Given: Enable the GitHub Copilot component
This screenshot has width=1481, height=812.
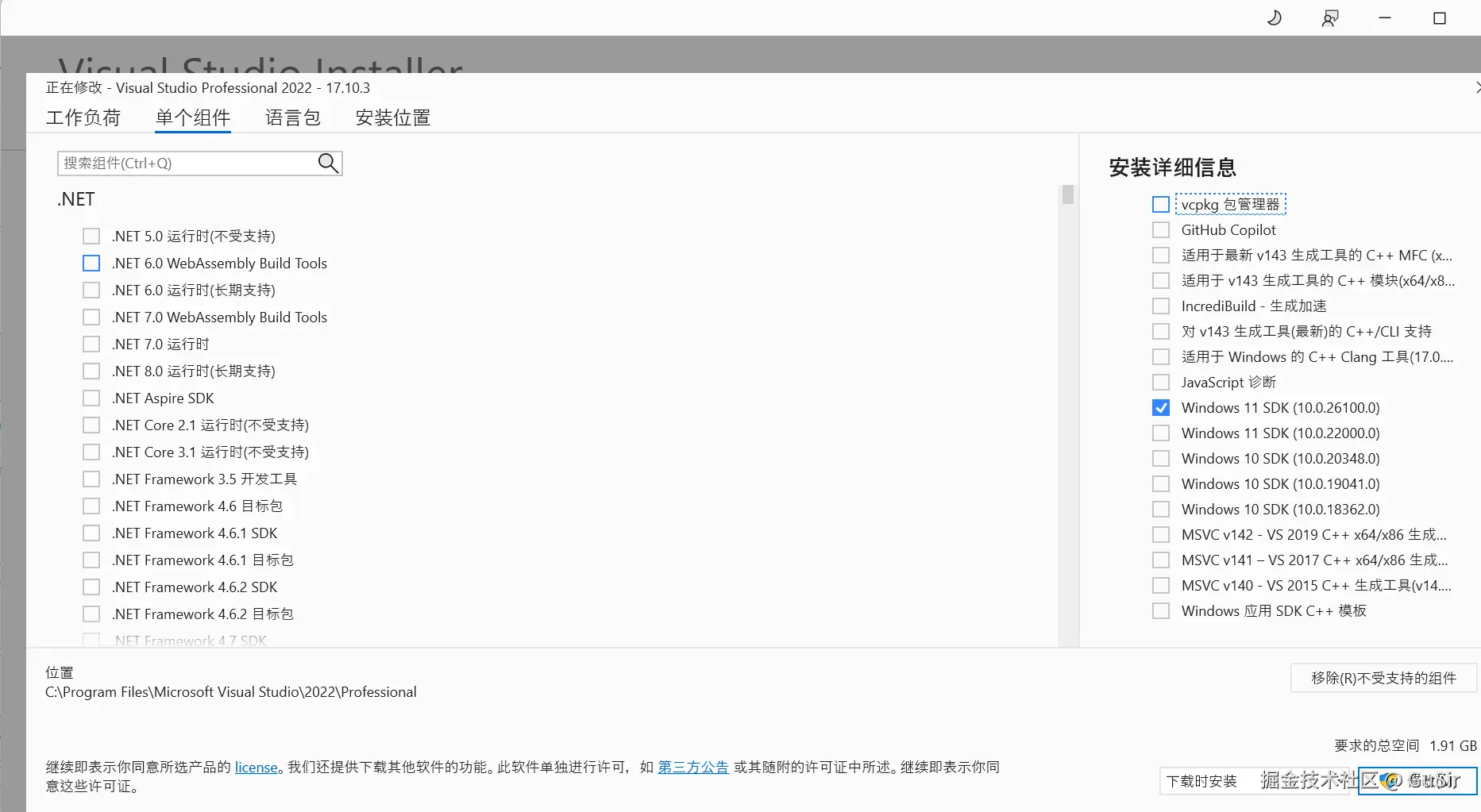Looking at the screenshot, I should point(1161,230).
